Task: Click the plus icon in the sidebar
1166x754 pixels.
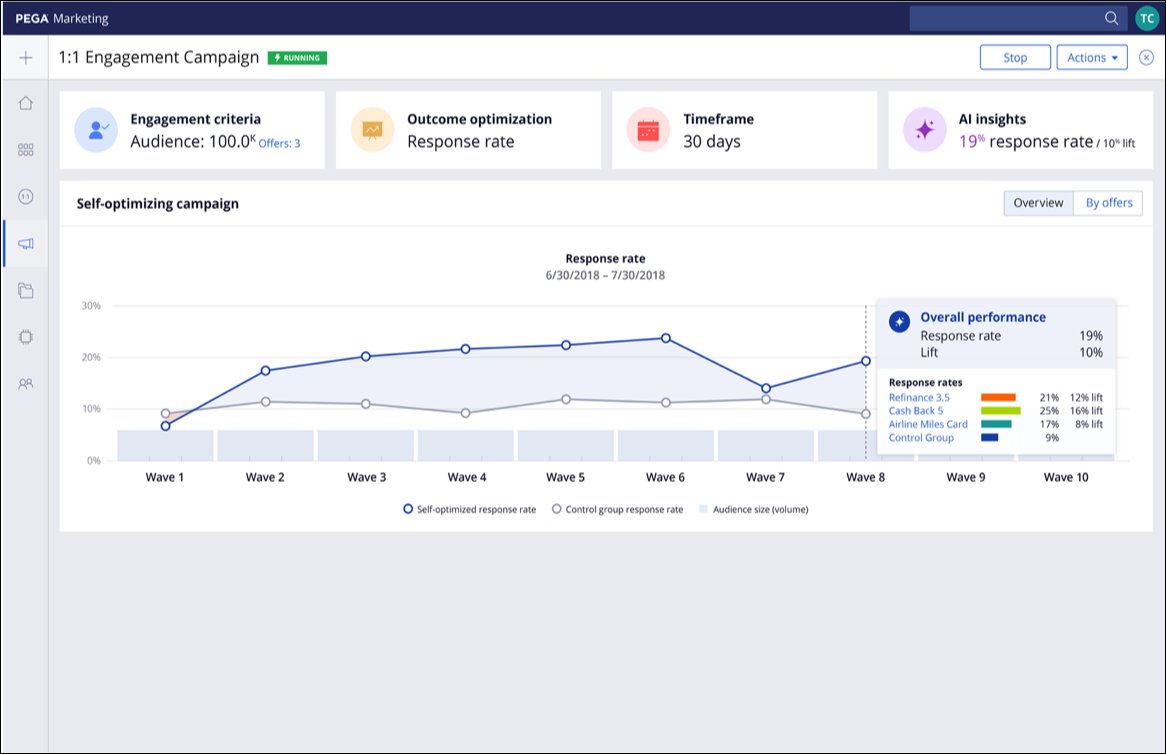Action: pos(26,57)
